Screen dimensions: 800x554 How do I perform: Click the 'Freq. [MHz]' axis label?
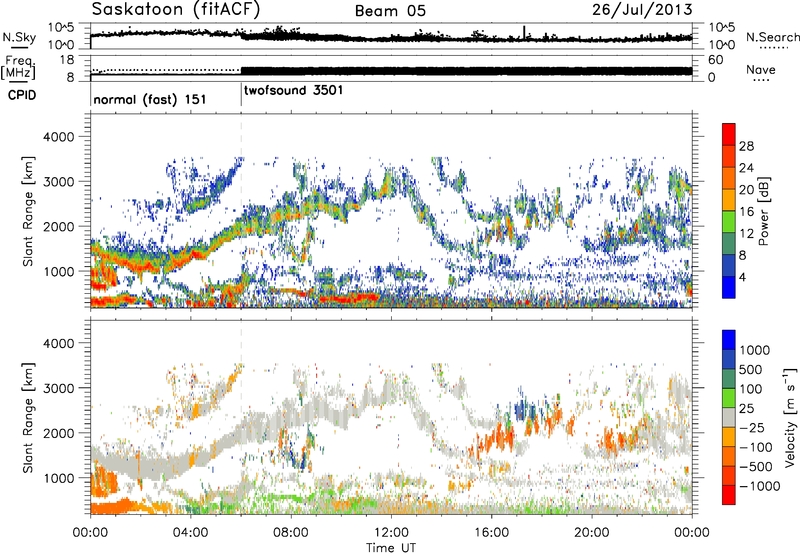pyautogui.click(x=18, y=67)
